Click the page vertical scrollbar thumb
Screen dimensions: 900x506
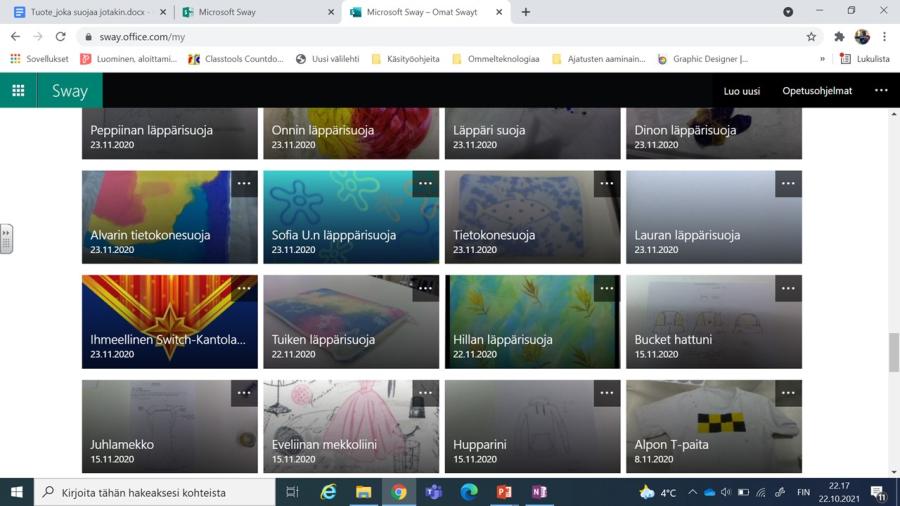894,352
